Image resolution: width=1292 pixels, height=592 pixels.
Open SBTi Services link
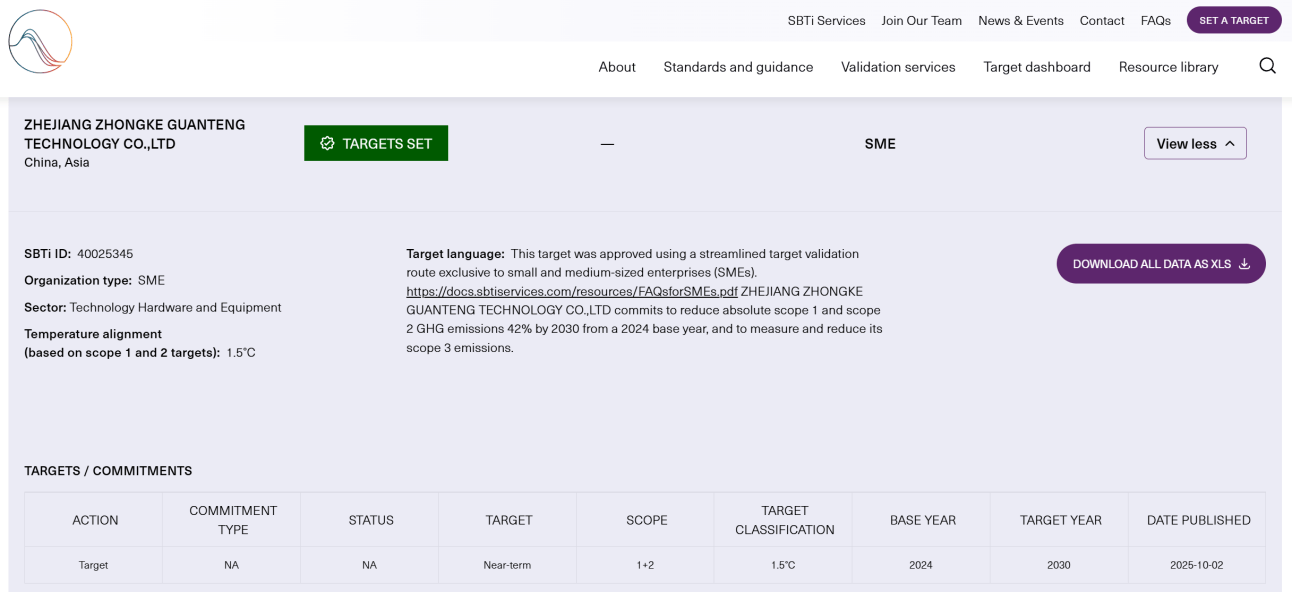click(x=826, y=20)
